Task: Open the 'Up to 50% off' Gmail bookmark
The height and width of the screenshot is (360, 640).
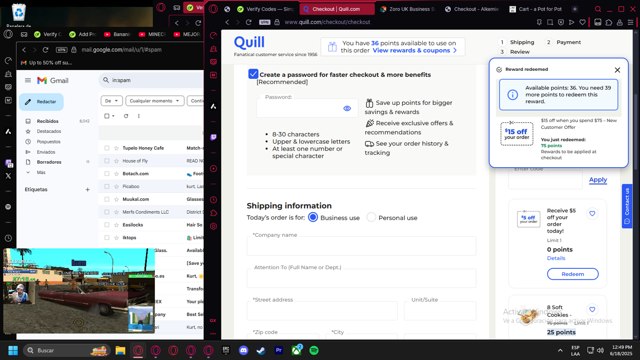Action: [x=46, y=62]
